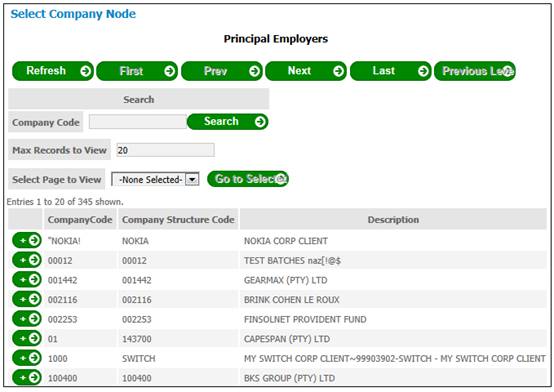Click plus arrow icon for company 00012
The height and width of the screenshot is (392, 554).
click(27, 260)
